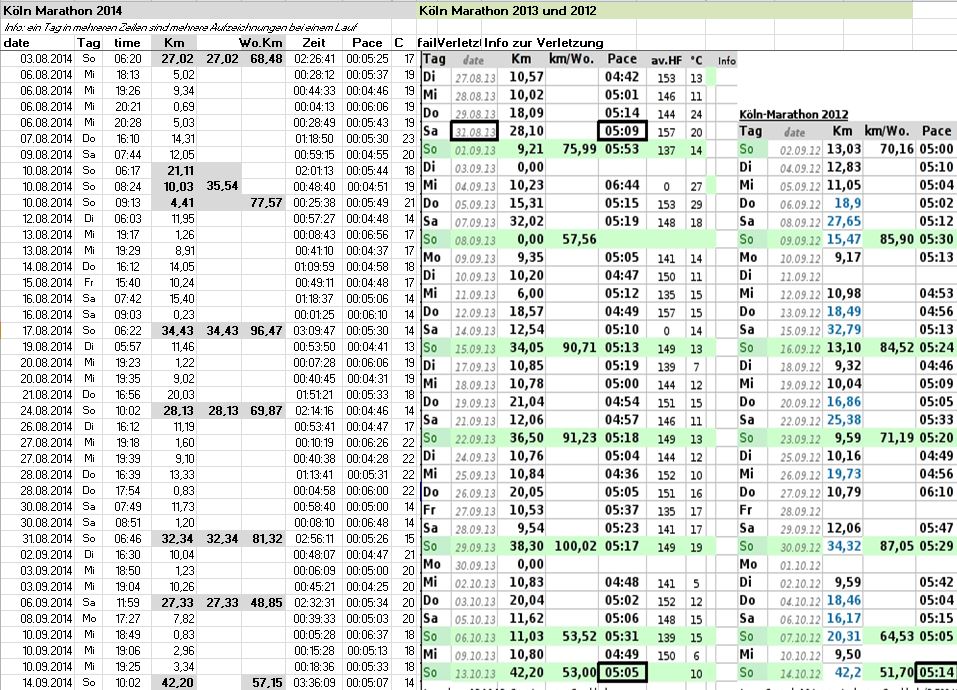Click the "°C" column header in 2013 table

point(696,60)
